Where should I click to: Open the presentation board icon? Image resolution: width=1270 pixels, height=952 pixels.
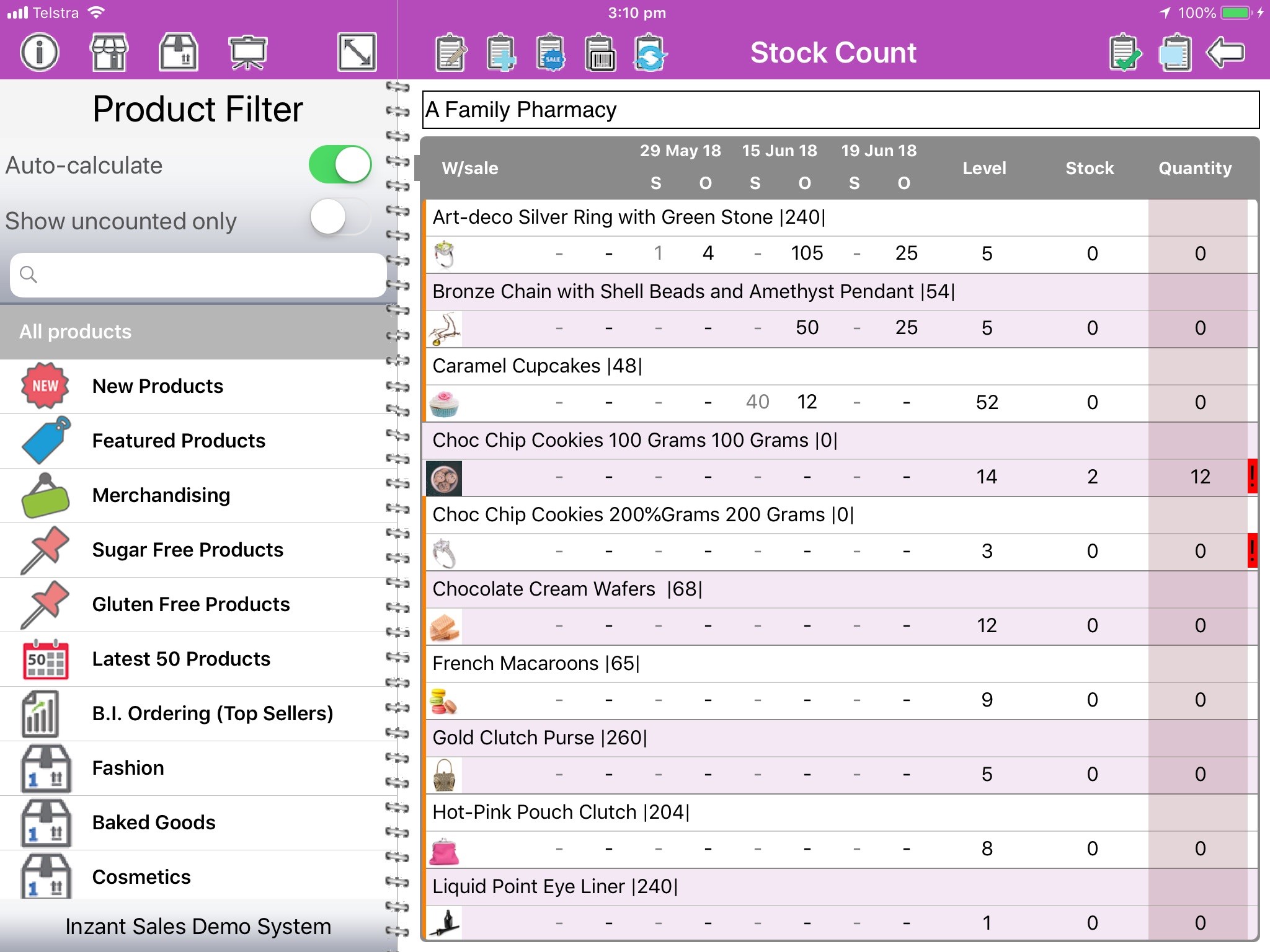[247, 52]
